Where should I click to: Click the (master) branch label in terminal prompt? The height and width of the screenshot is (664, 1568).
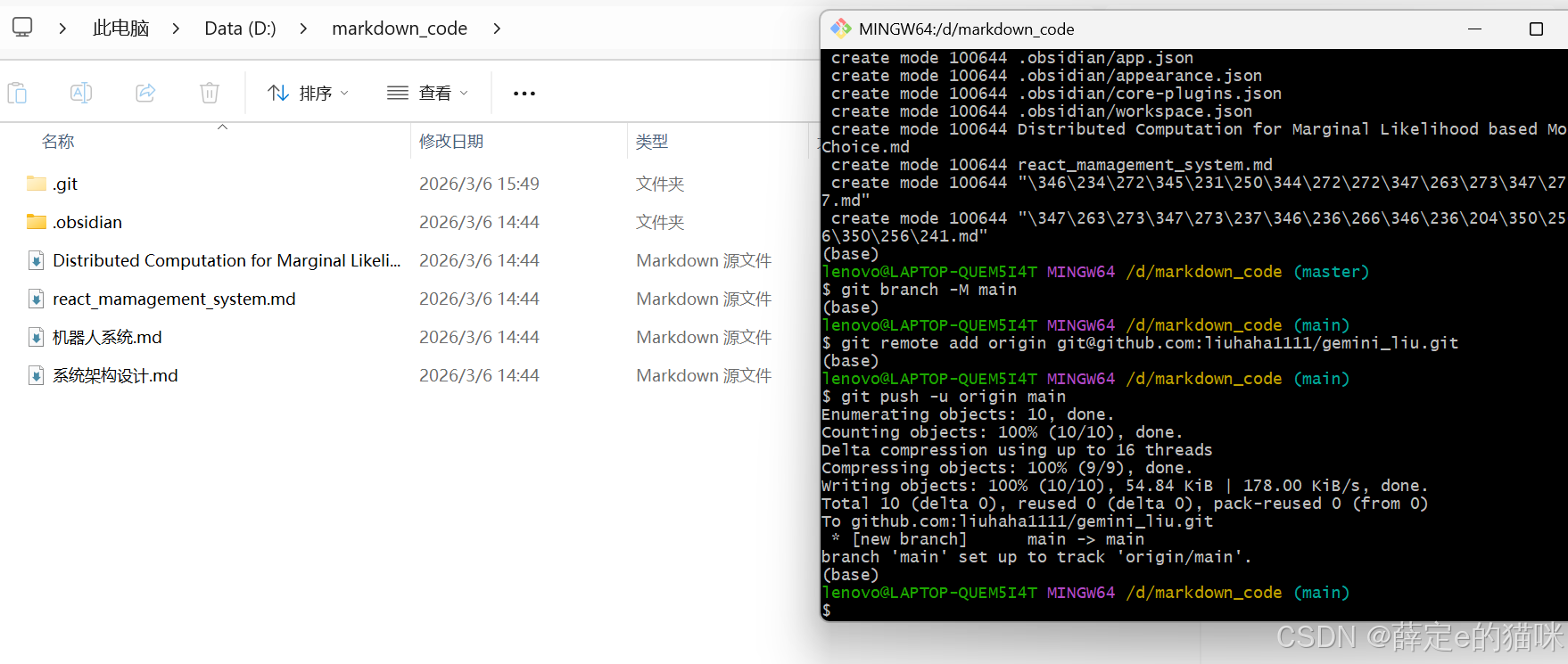click(1332, 272)
